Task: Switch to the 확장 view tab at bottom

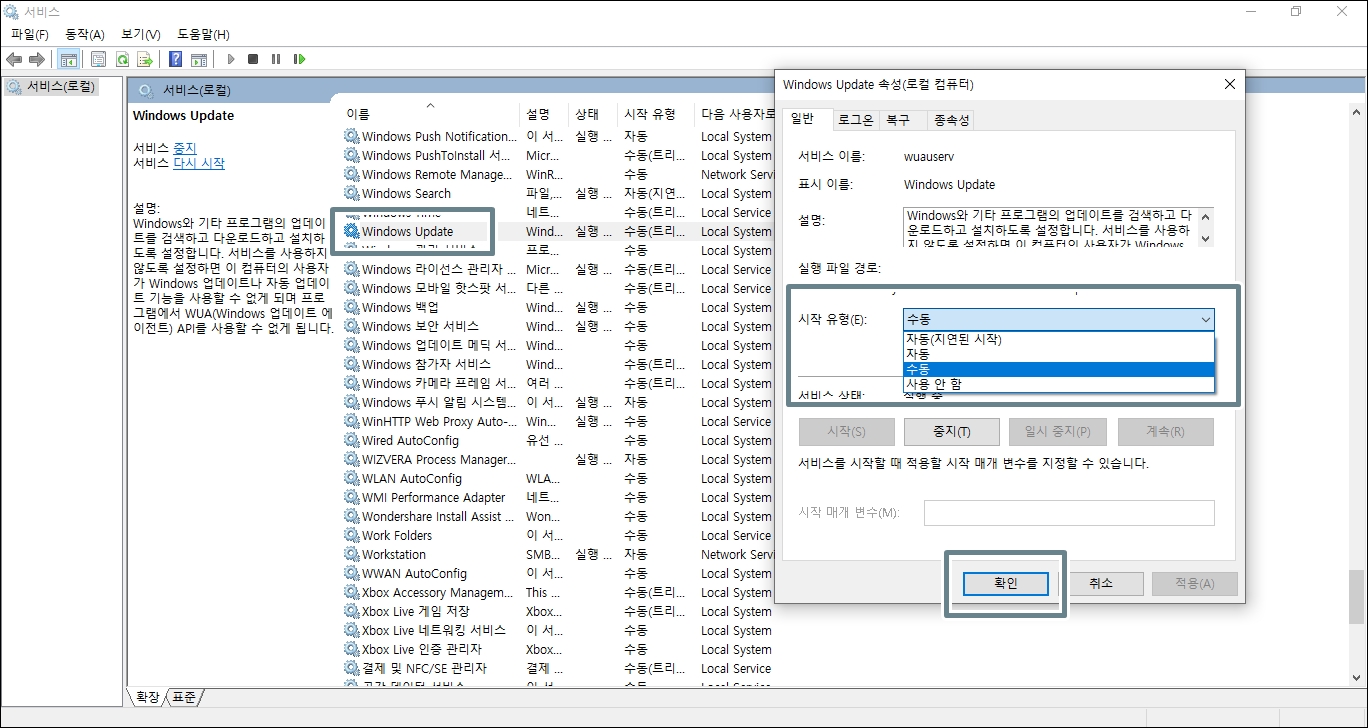Action: (147, 696)
